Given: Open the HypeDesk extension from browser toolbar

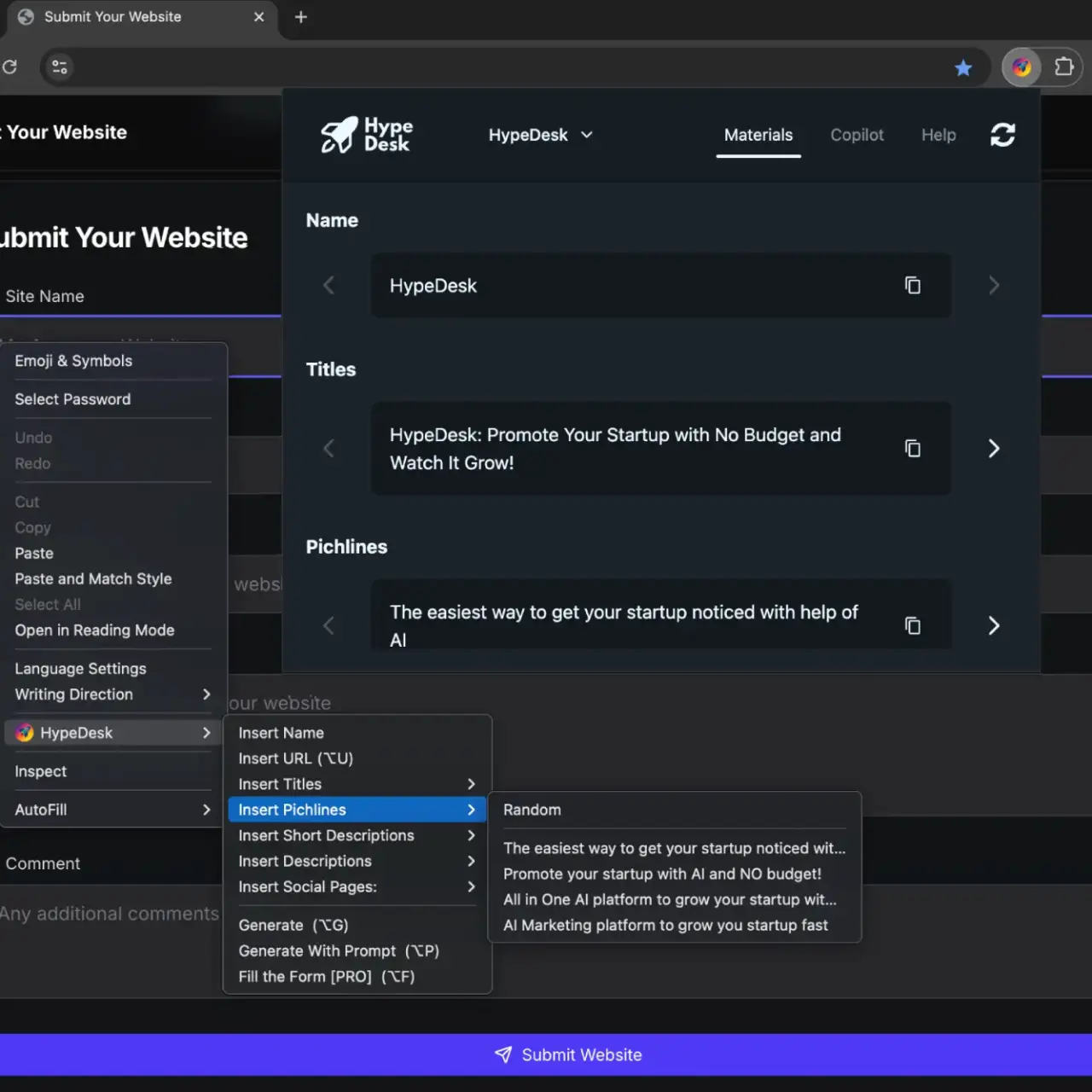Looking at the screenshot, I should (x=1020, y=67).
